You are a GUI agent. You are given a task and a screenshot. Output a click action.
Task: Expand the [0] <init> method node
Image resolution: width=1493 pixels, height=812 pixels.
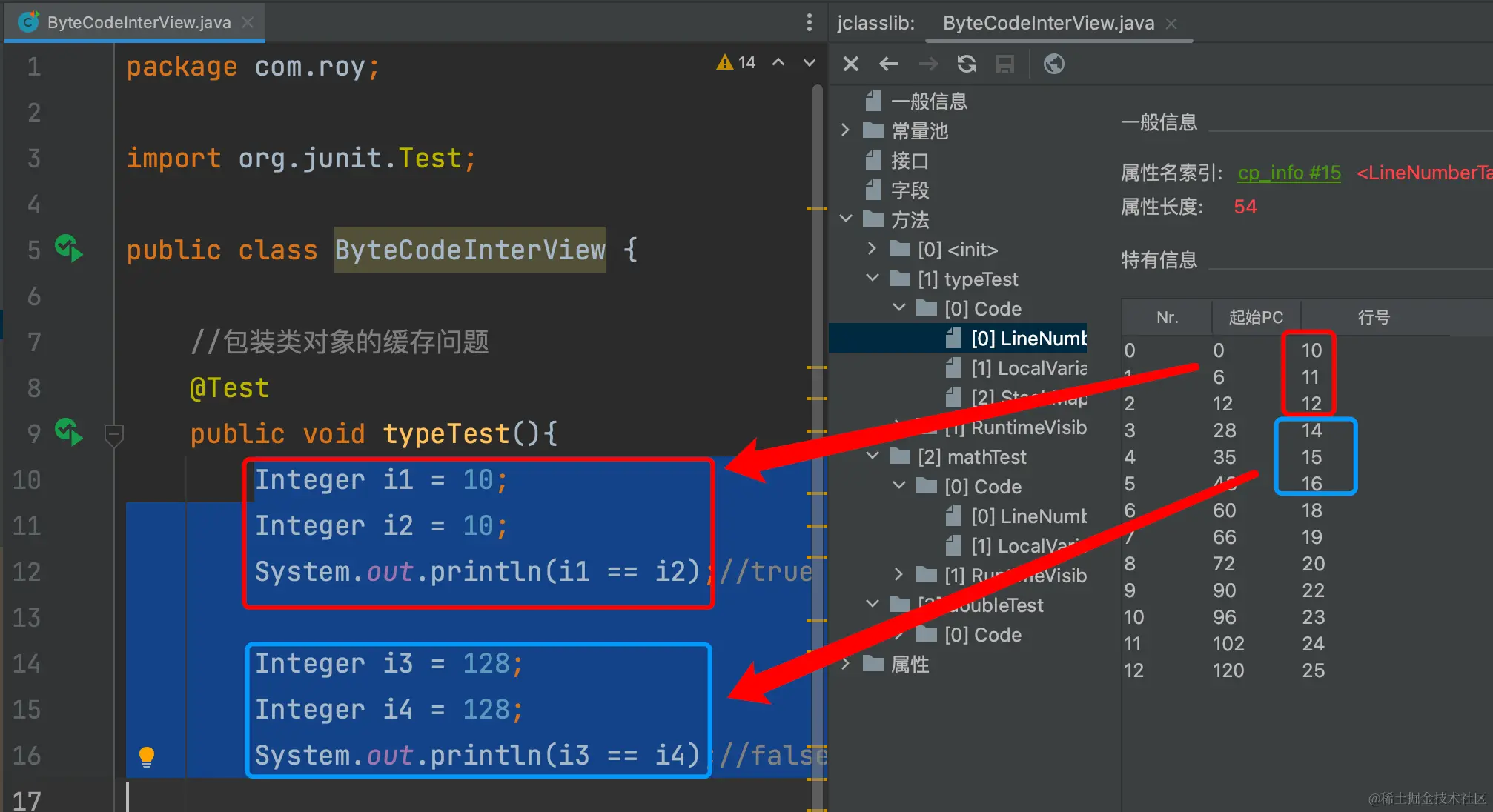coord(873,249)
